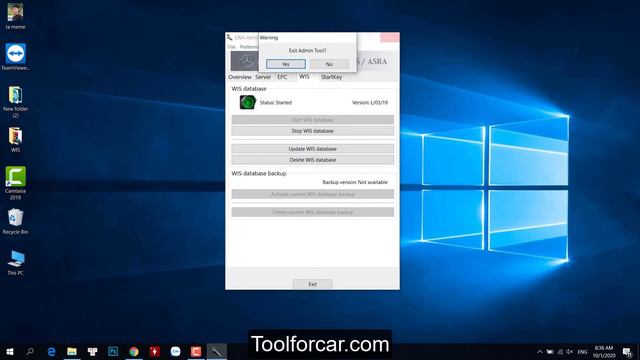Select the WIS tab
The height and width of the screenshot is (360, 640).
(304, 77)
